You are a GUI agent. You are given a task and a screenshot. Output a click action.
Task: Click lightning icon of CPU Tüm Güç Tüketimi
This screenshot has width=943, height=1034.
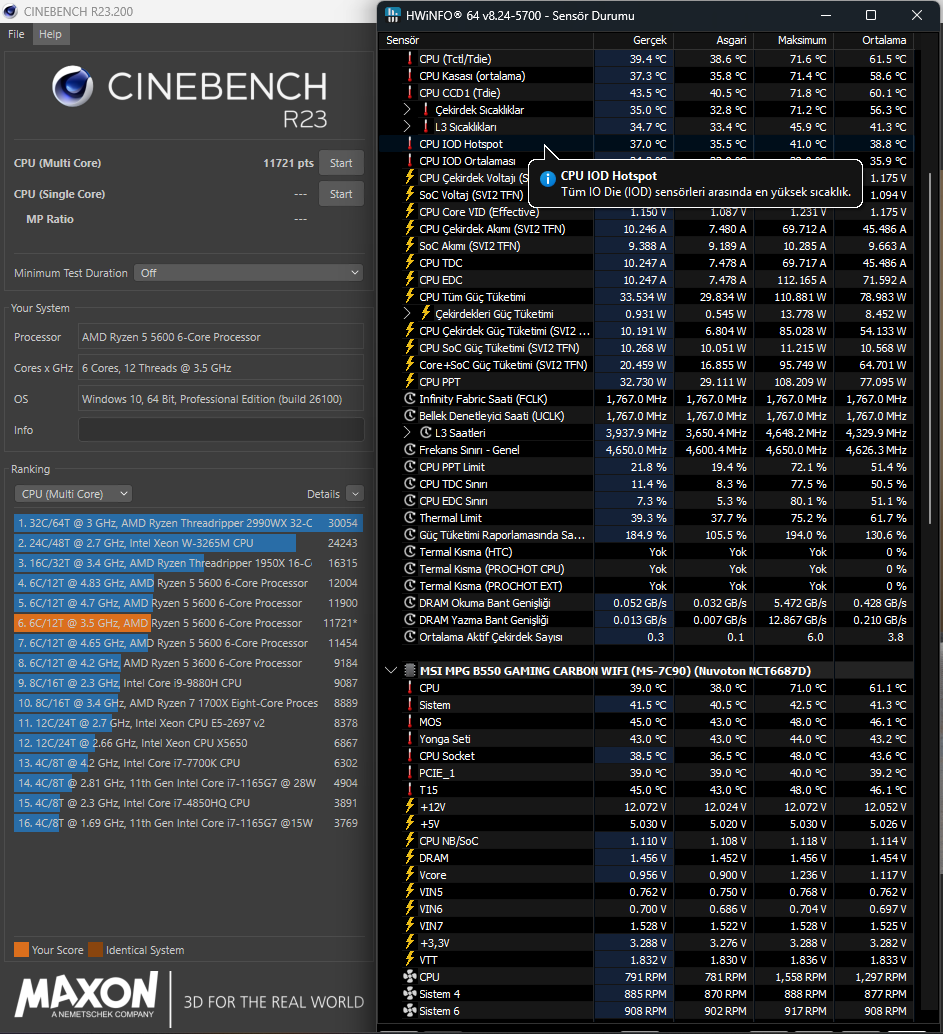pyautogui.click(x=410, y=297)
